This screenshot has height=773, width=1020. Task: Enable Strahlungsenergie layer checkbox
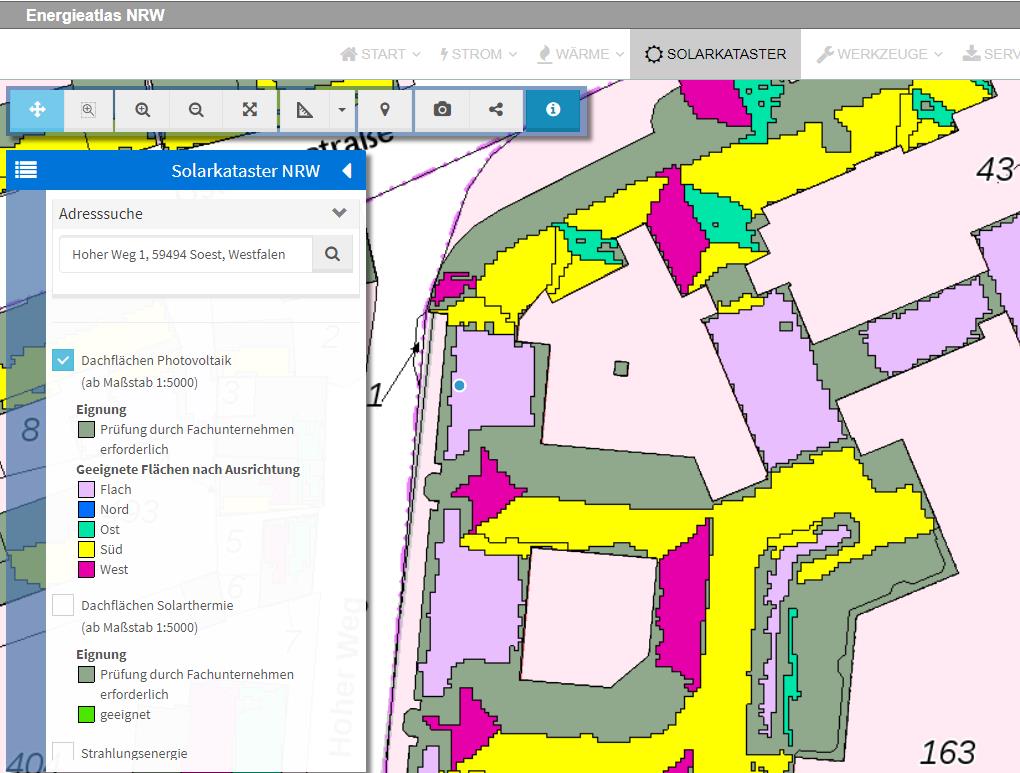coord(63,752)
